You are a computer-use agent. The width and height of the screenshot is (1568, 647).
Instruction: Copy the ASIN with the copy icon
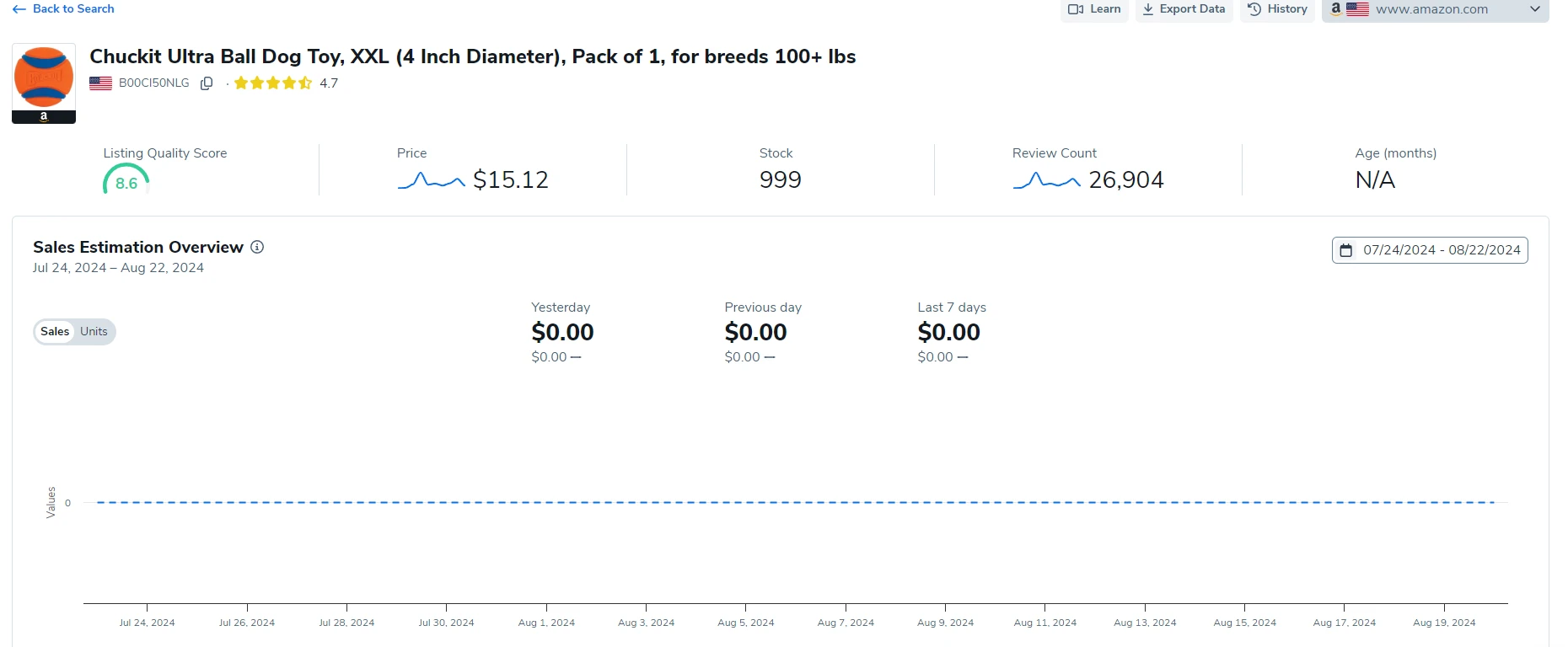click(x=207, y=83)
